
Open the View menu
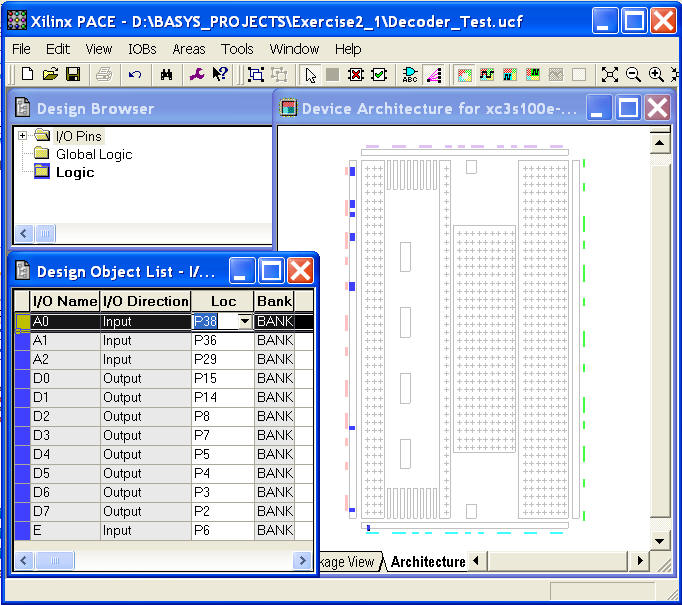point(99,49)
